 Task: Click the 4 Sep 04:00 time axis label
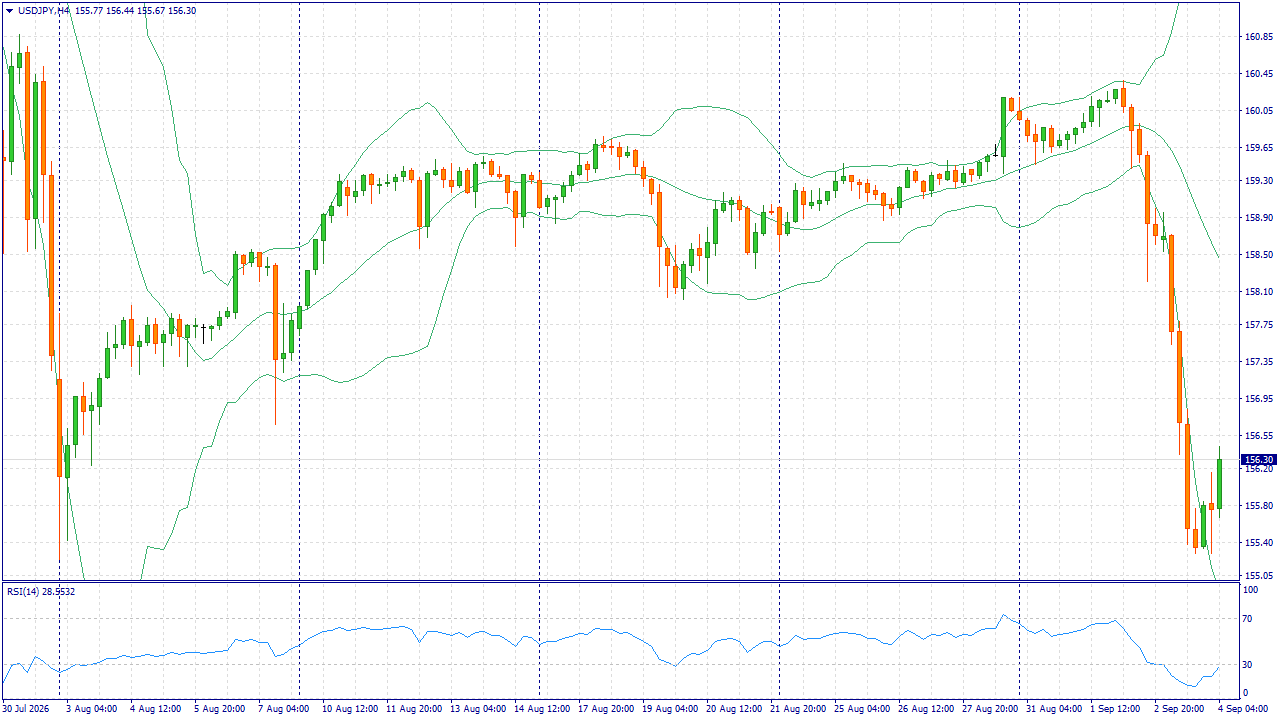[1242, 709]
